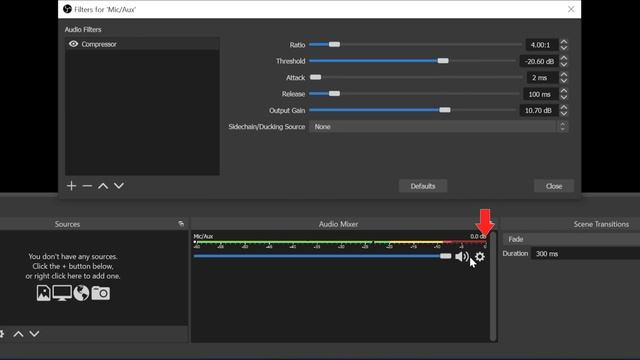
Task: Add a display capture source icon
Action: tap(62, 293)
